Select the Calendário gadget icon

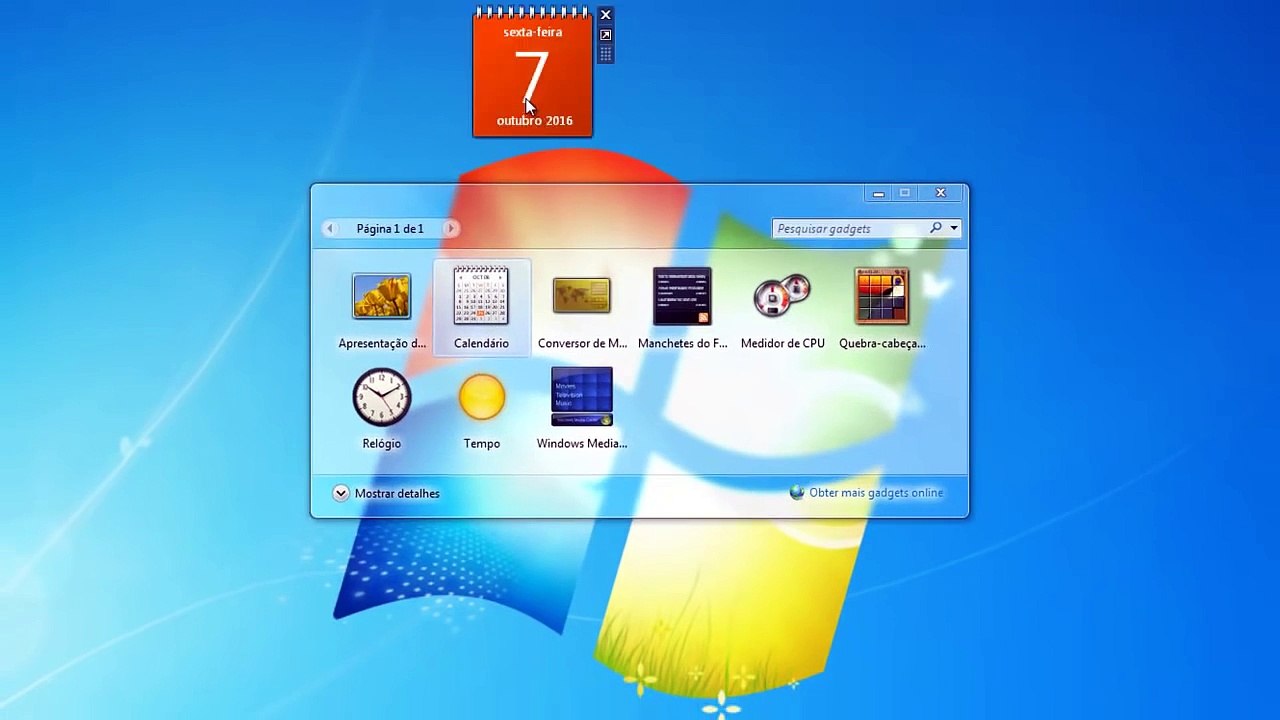click(x=481, y=295)
